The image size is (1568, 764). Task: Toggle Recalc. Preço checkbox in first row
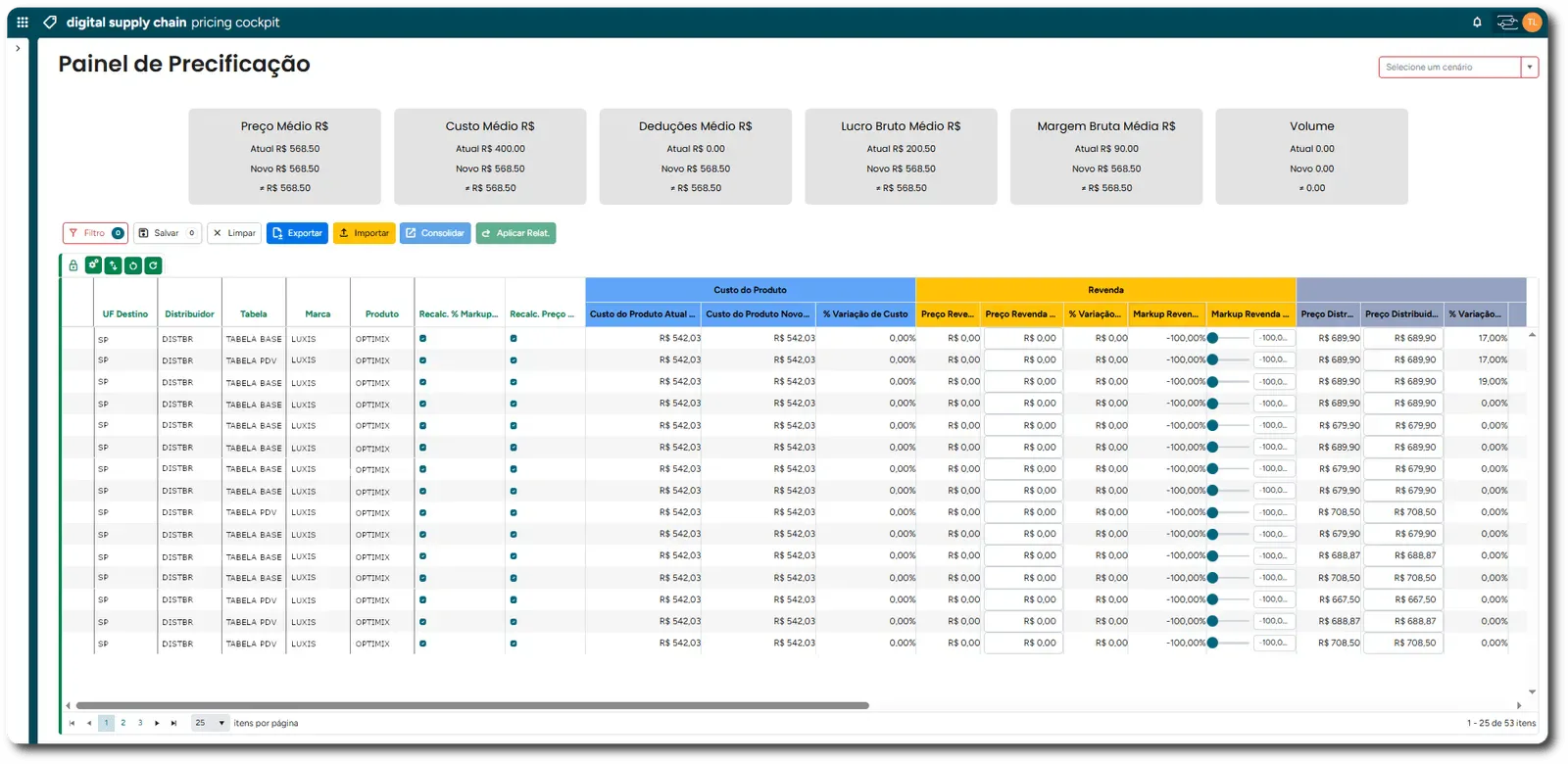[514, 338]
